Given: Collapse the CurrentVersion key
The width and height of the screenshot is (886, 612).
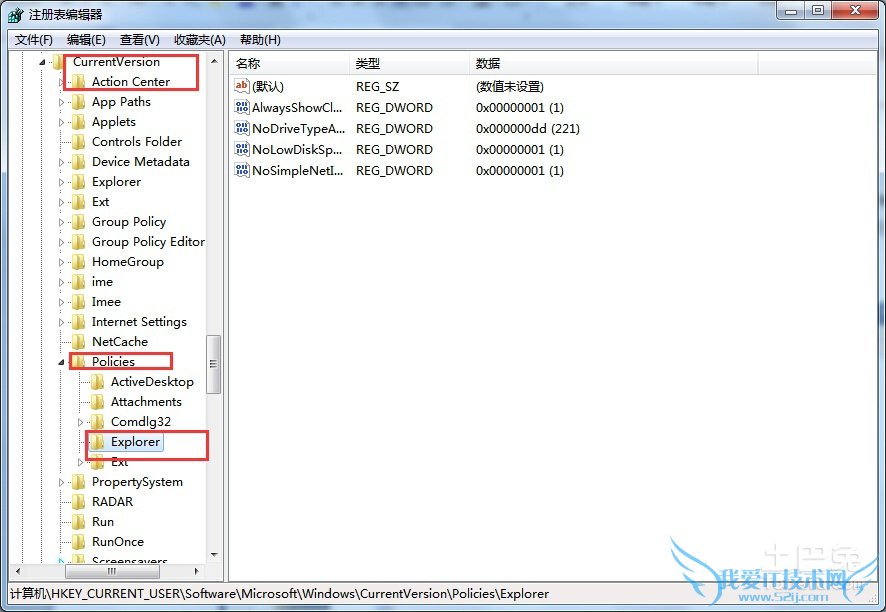Looking at the screenshot, I should coord(42,62).
